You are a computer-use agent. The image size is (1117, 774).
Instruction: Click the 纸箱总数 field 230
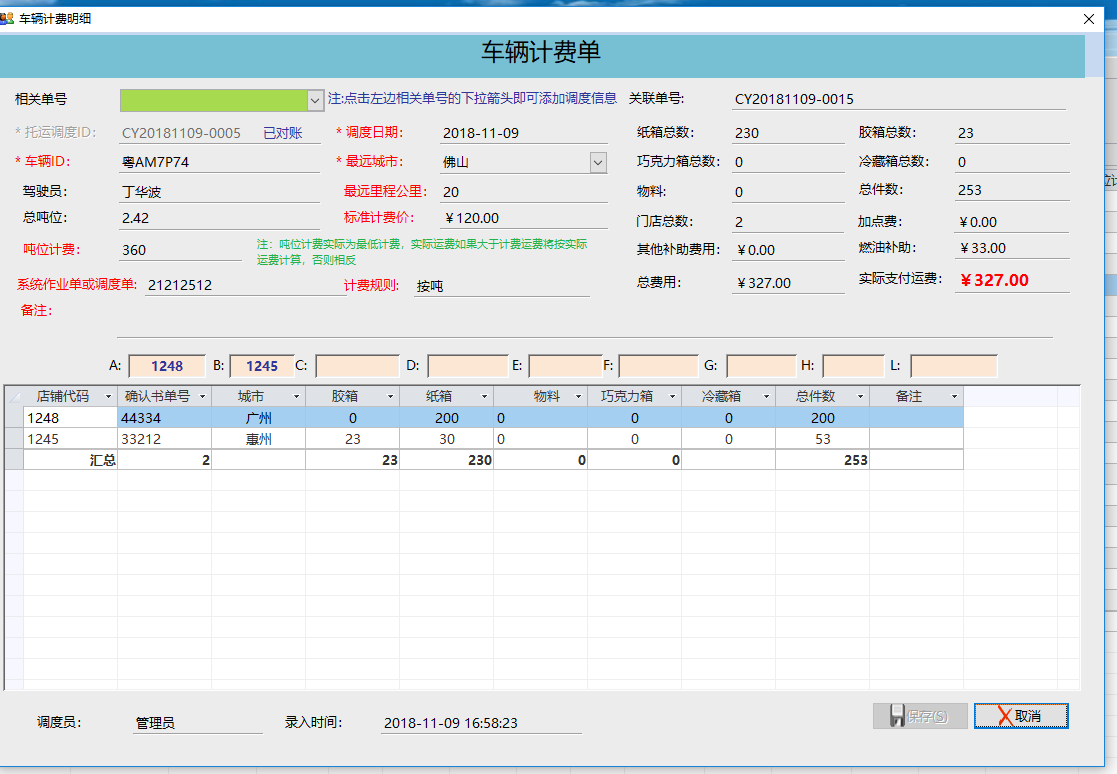[x=788, y=133]
